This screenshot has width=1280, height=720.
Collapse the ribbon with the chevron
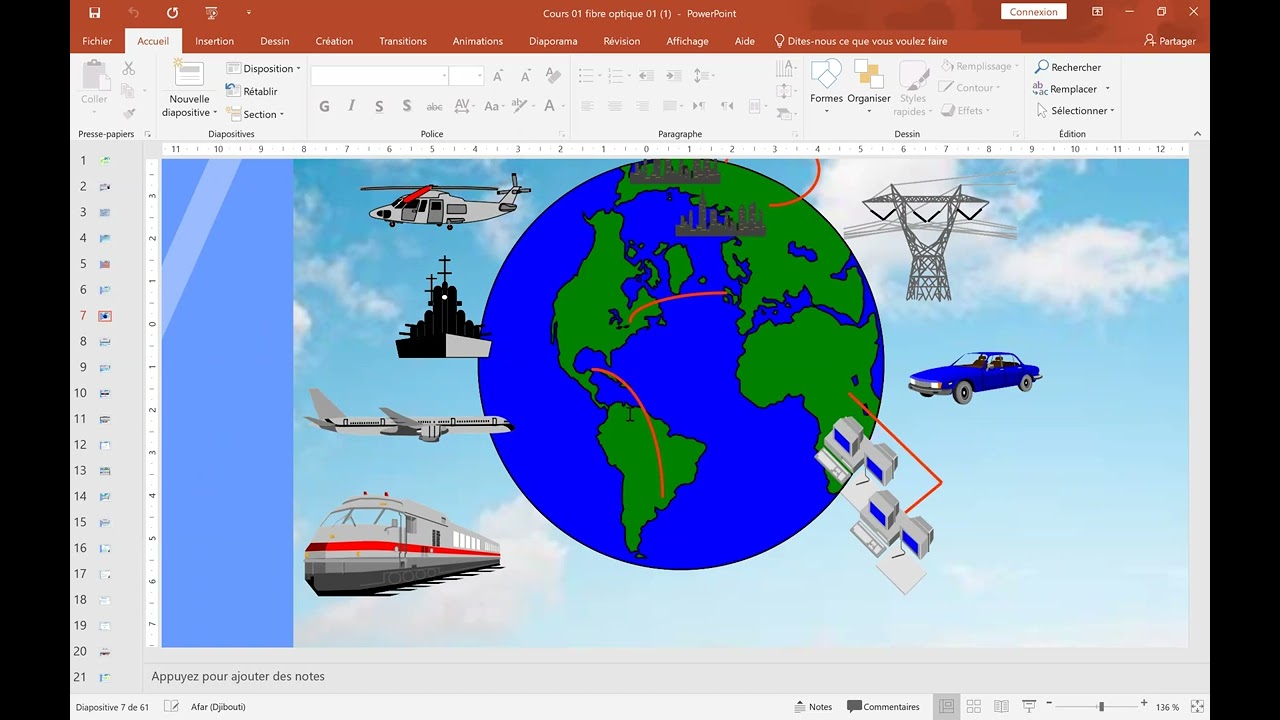(x=1197, y=134)
